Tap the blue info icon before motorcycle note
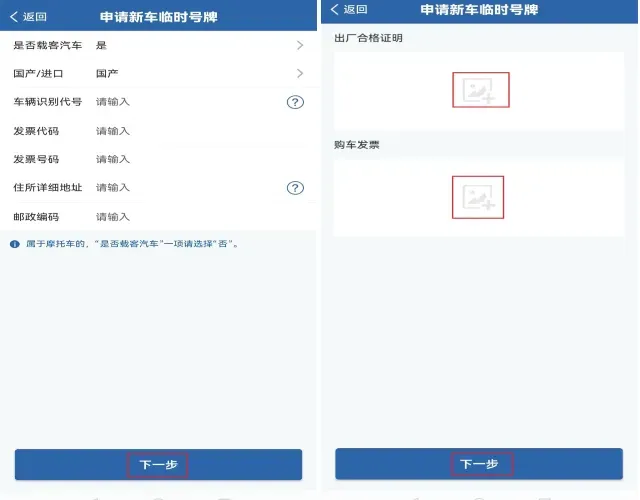 [x=15, y=244]
